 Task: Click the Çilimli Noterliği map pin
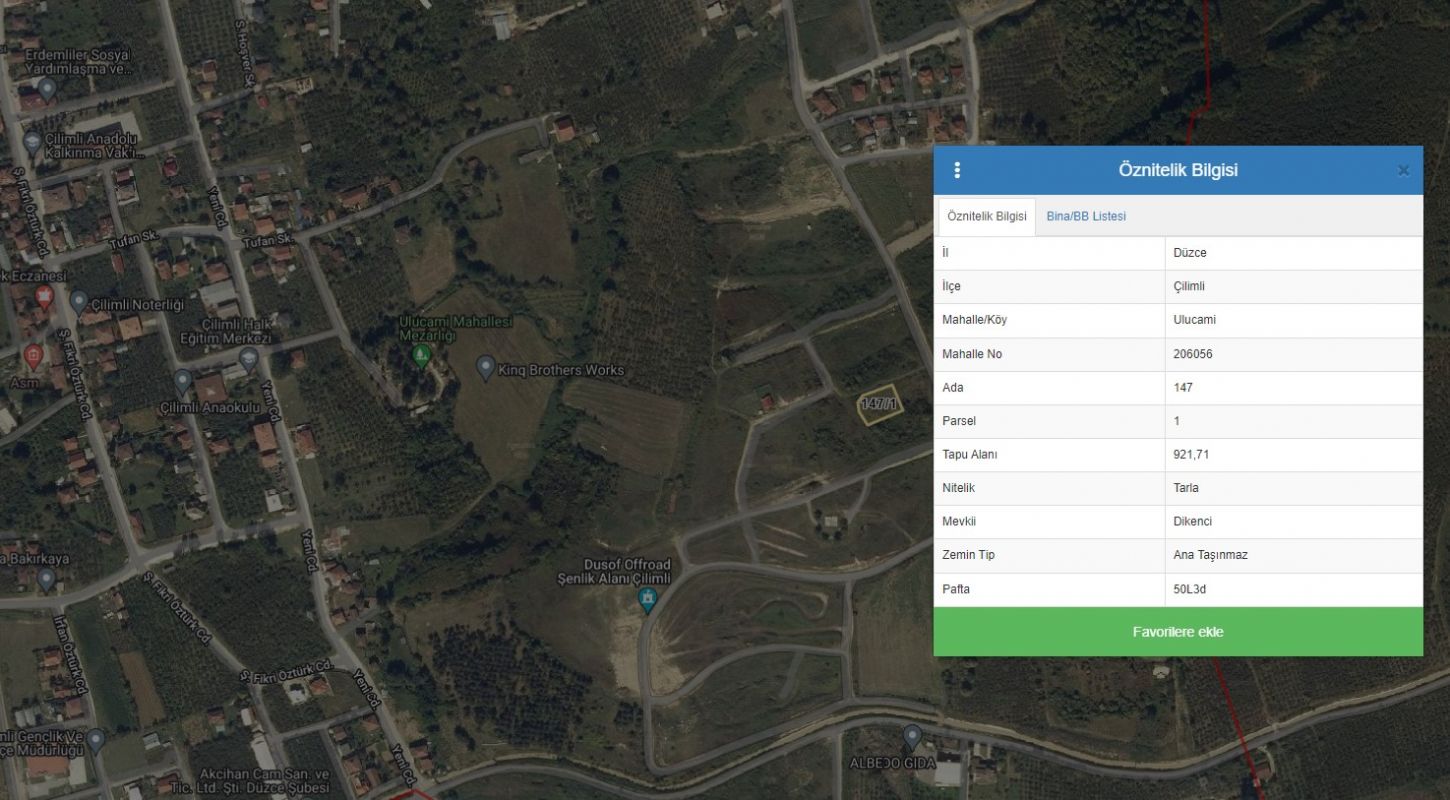(79, 301)
